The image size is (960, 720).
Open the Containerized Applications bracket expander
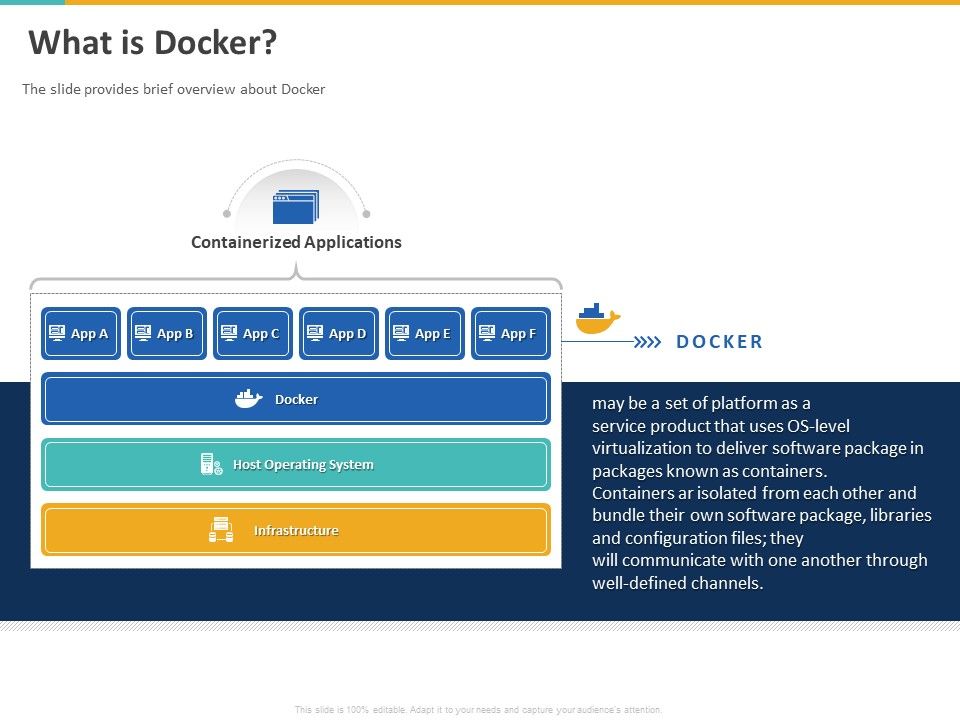[296, 272]
